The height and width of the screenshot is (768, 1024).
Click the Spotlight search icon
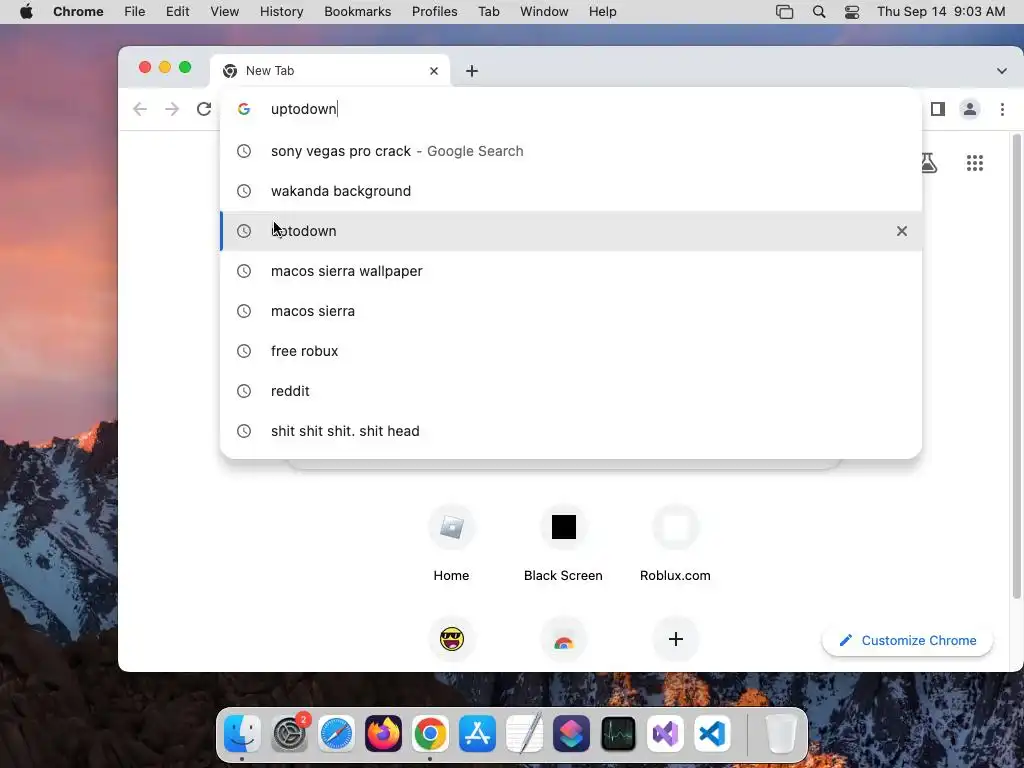(819, 12)
